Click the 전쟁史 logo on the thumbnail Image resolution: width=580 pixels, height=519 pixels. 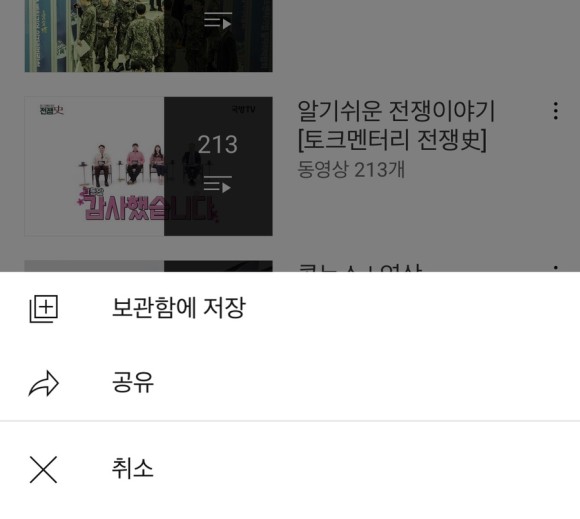coord(52,110)
